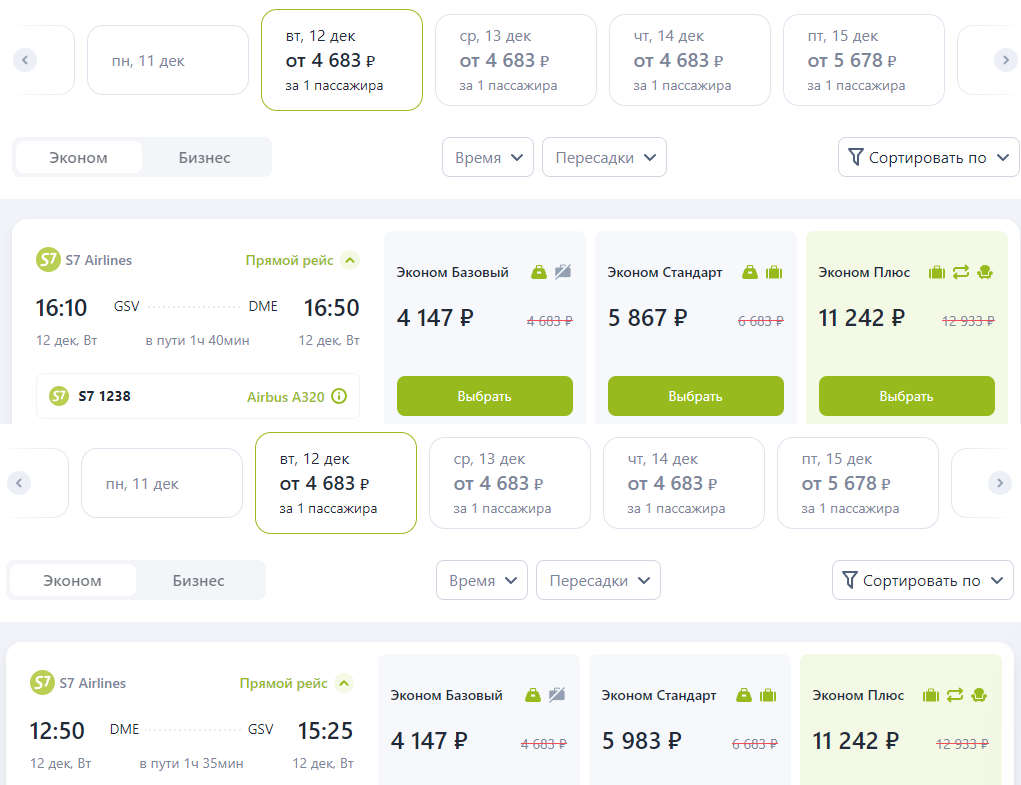Click the funnel icon in upper Сортировать по
Screen dimensions: 1021x785
coord(856,157)
